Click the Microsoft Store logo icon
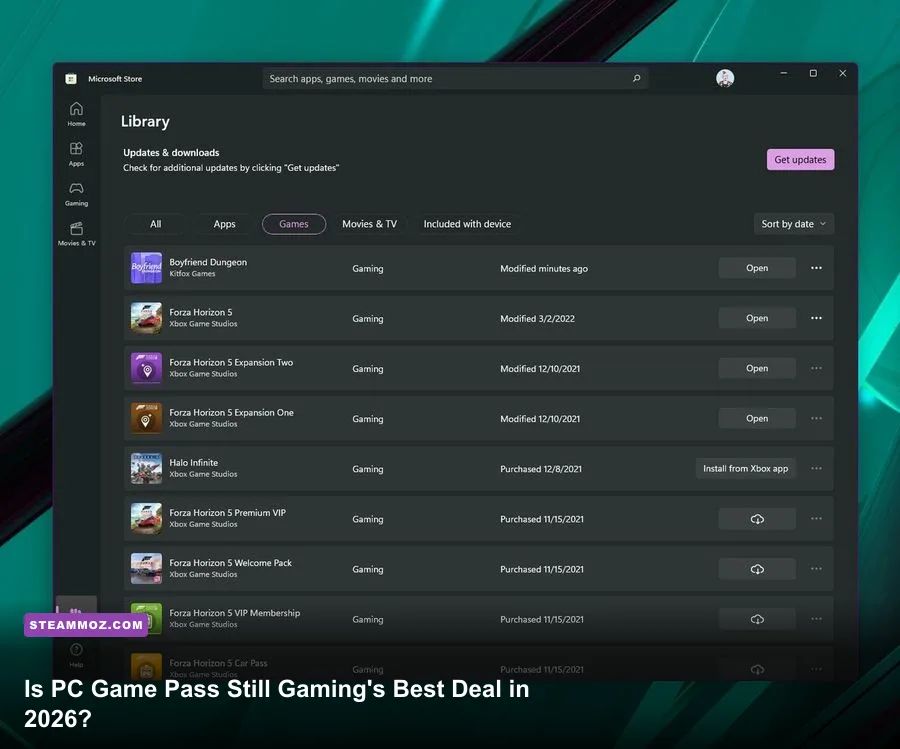900x749 pixels. pos(71,79)
